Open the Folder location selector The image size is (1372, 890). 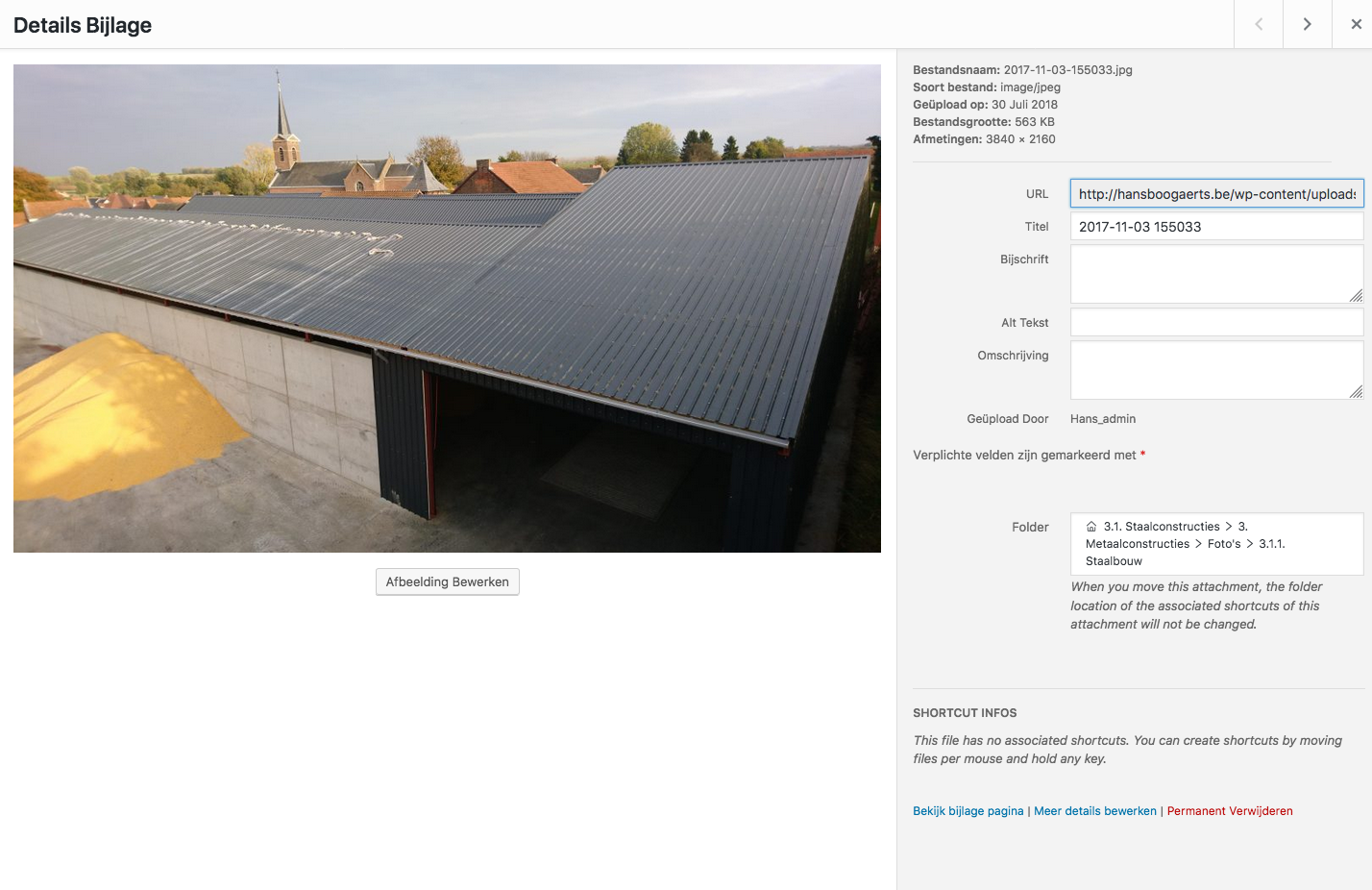click(x=1216, y=544)
